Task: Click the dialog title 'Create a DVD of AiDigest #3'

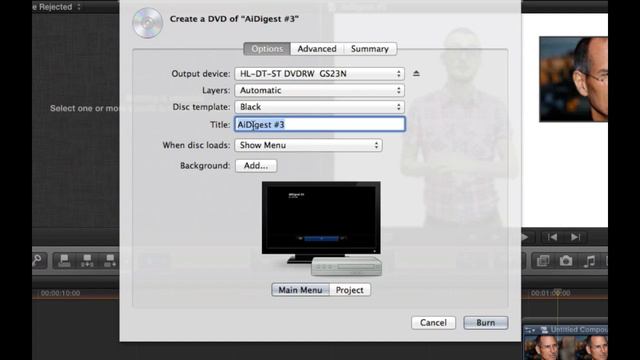Action: coord(234,19)
